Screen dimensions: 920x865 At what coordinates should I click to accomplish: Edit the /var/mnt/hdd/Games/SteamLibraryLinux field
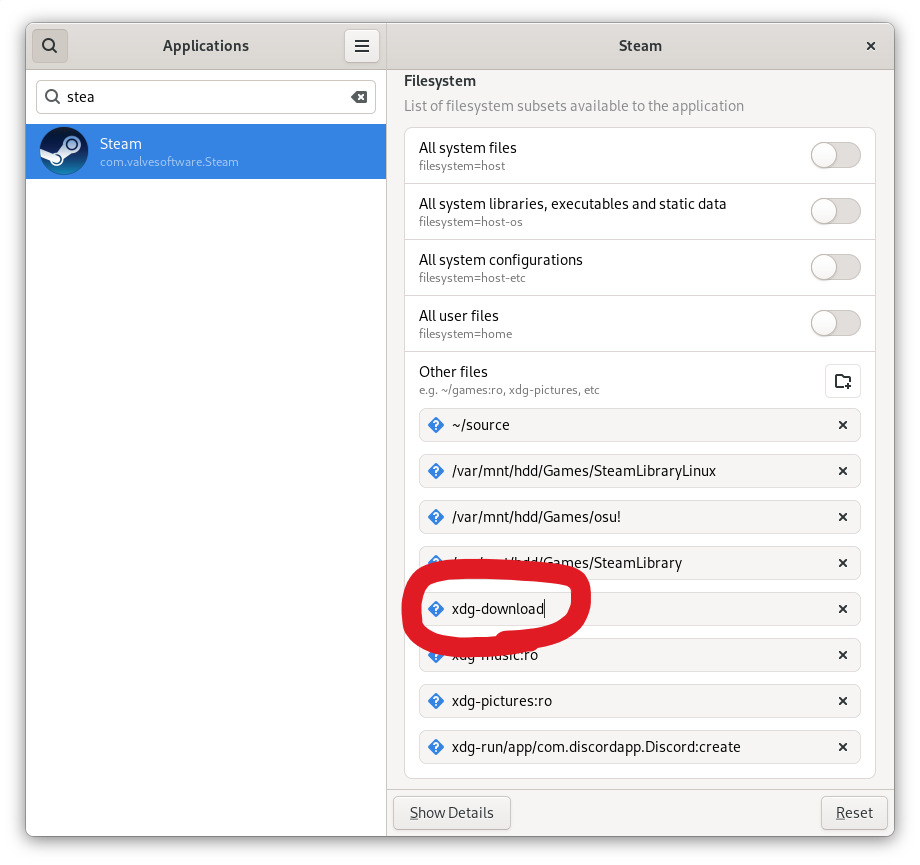pos(640,471)
